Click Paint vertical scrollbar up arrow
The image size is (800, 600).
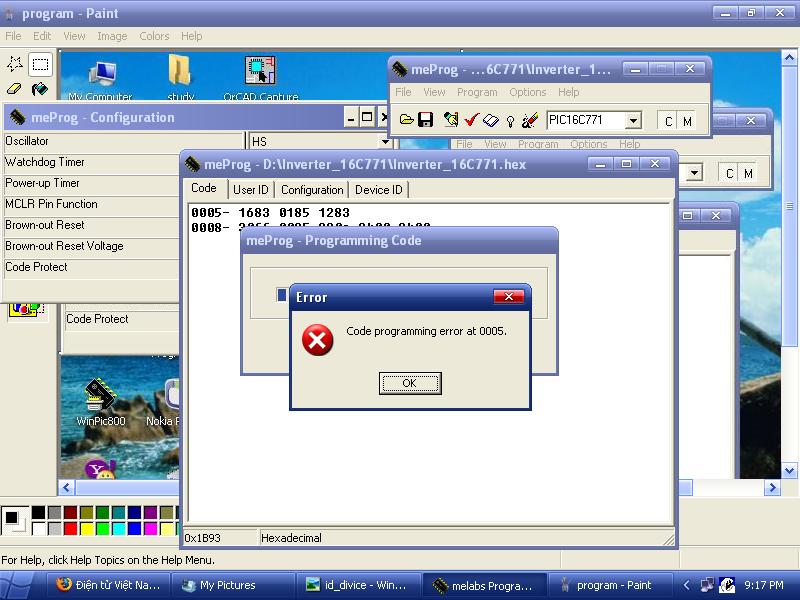coord(789,58)
